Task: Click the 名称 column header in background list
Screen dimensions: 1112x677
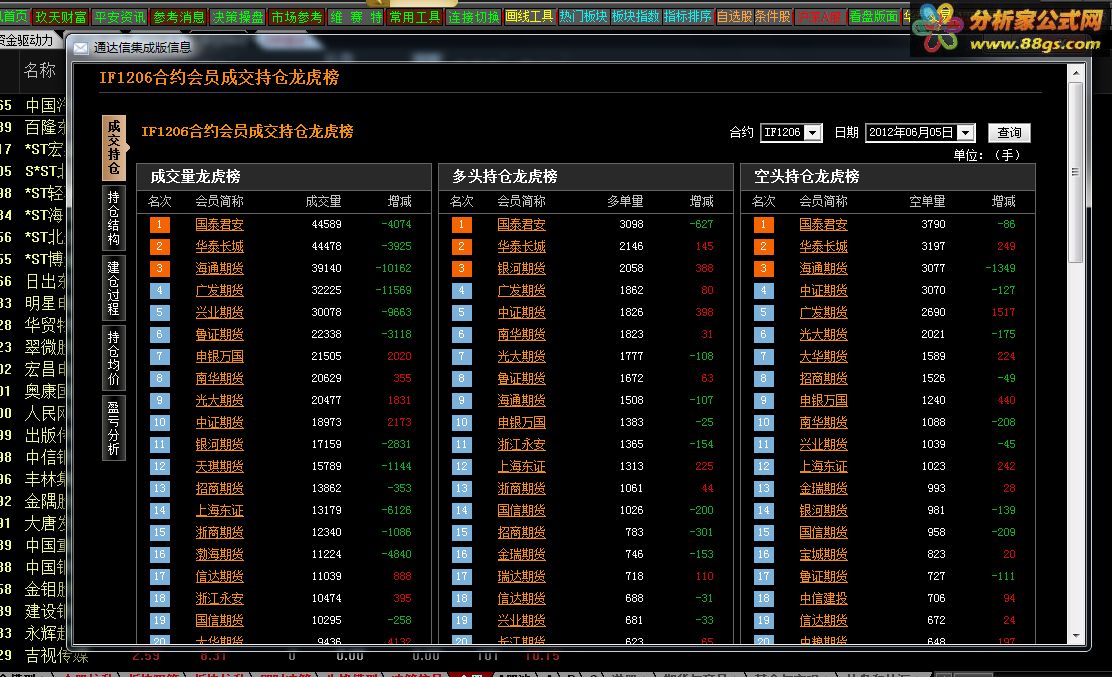Action: (40, 70)
